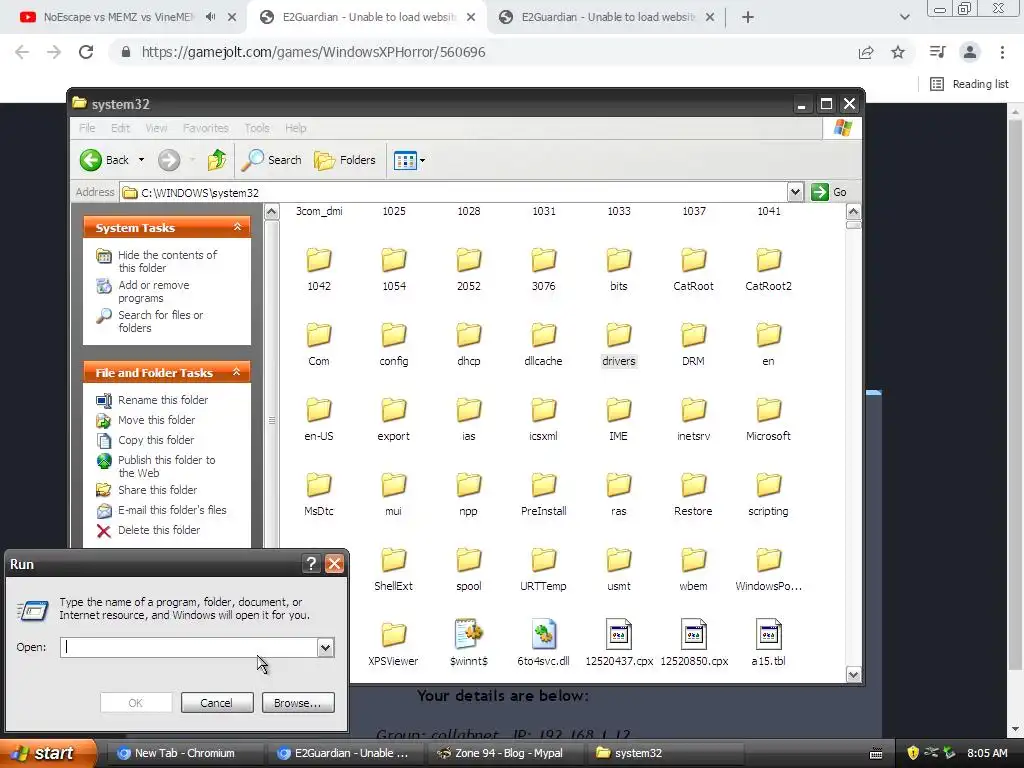Open the Favorites menu
The width and height of the screenshot is (1024, 768).
[x=206, y=128]
